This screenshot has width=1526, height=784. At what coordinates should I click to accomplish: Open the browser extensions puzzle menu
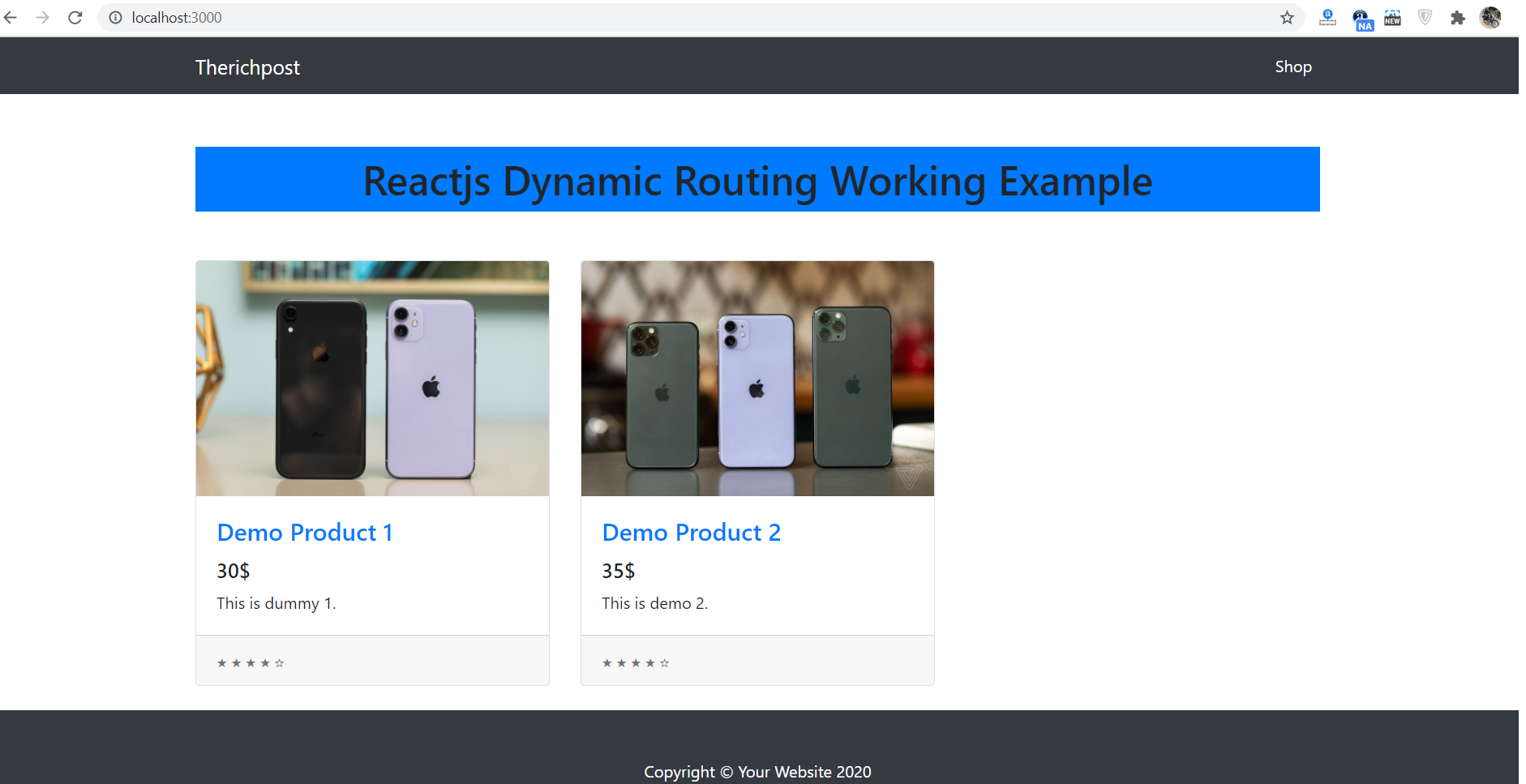[x=1458, y=17]
